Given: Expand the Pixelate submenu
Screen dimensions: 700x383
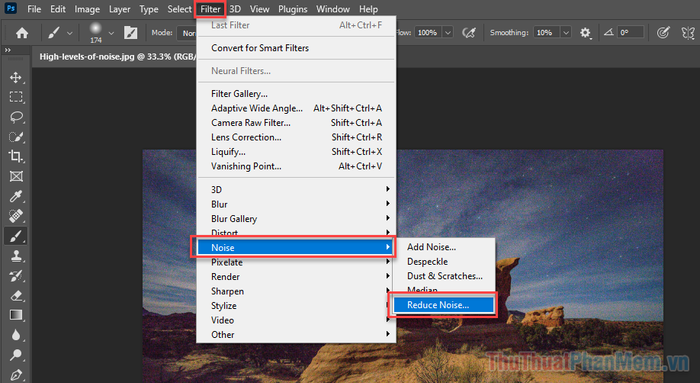Looking at the screenshot, I should [x=297, y=262].
